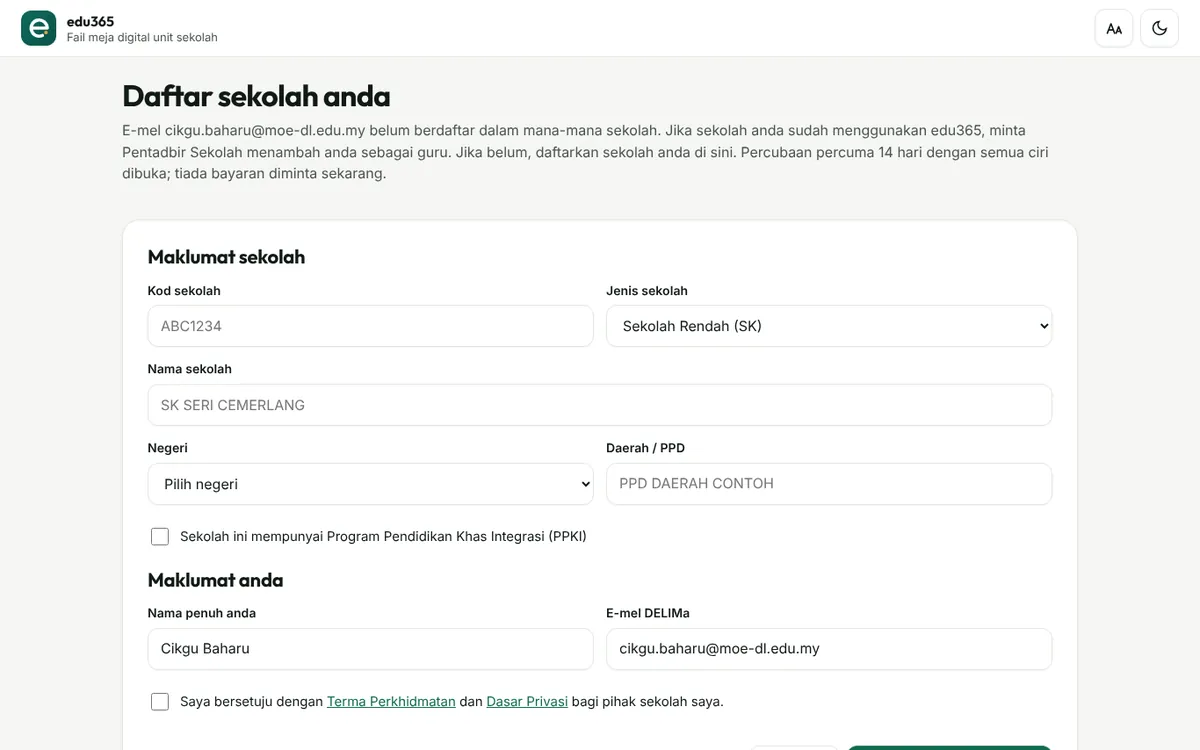Click the 'Maklumat anda' section heading
This screenshot has width=1200, height=750.
[x=215, y=580]
